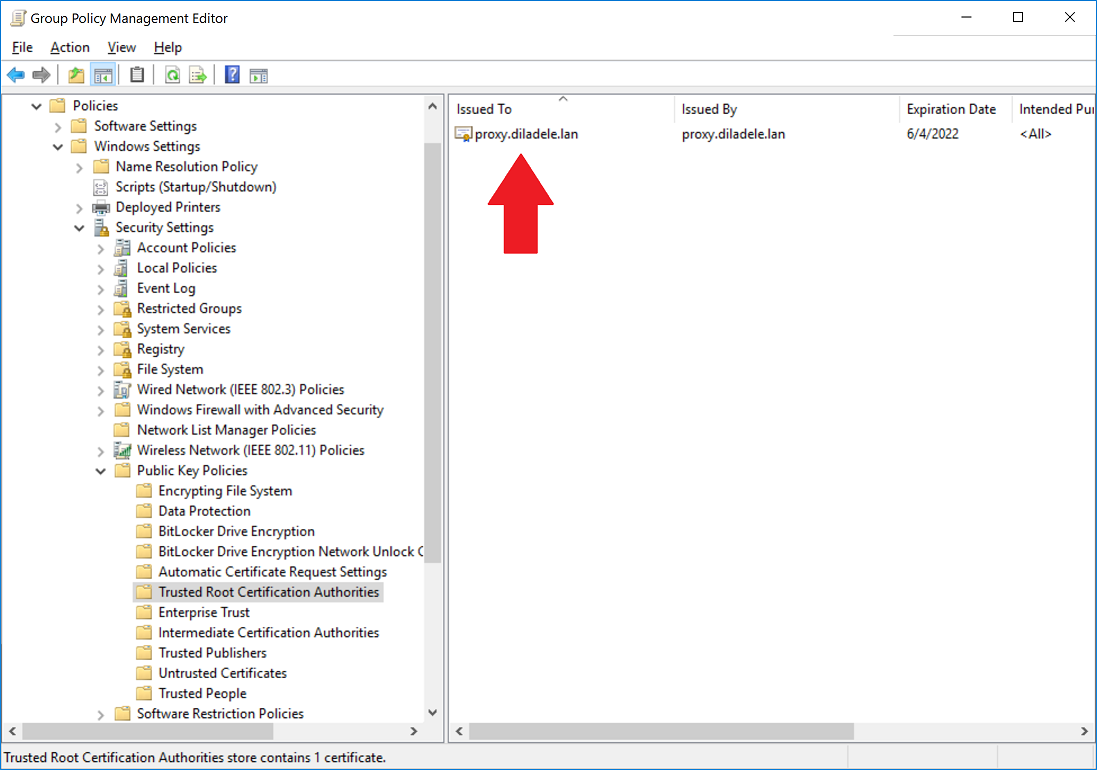Open the Help menu
The image size is (1097, 770).
pyautogui.click(x=168, y=47)
